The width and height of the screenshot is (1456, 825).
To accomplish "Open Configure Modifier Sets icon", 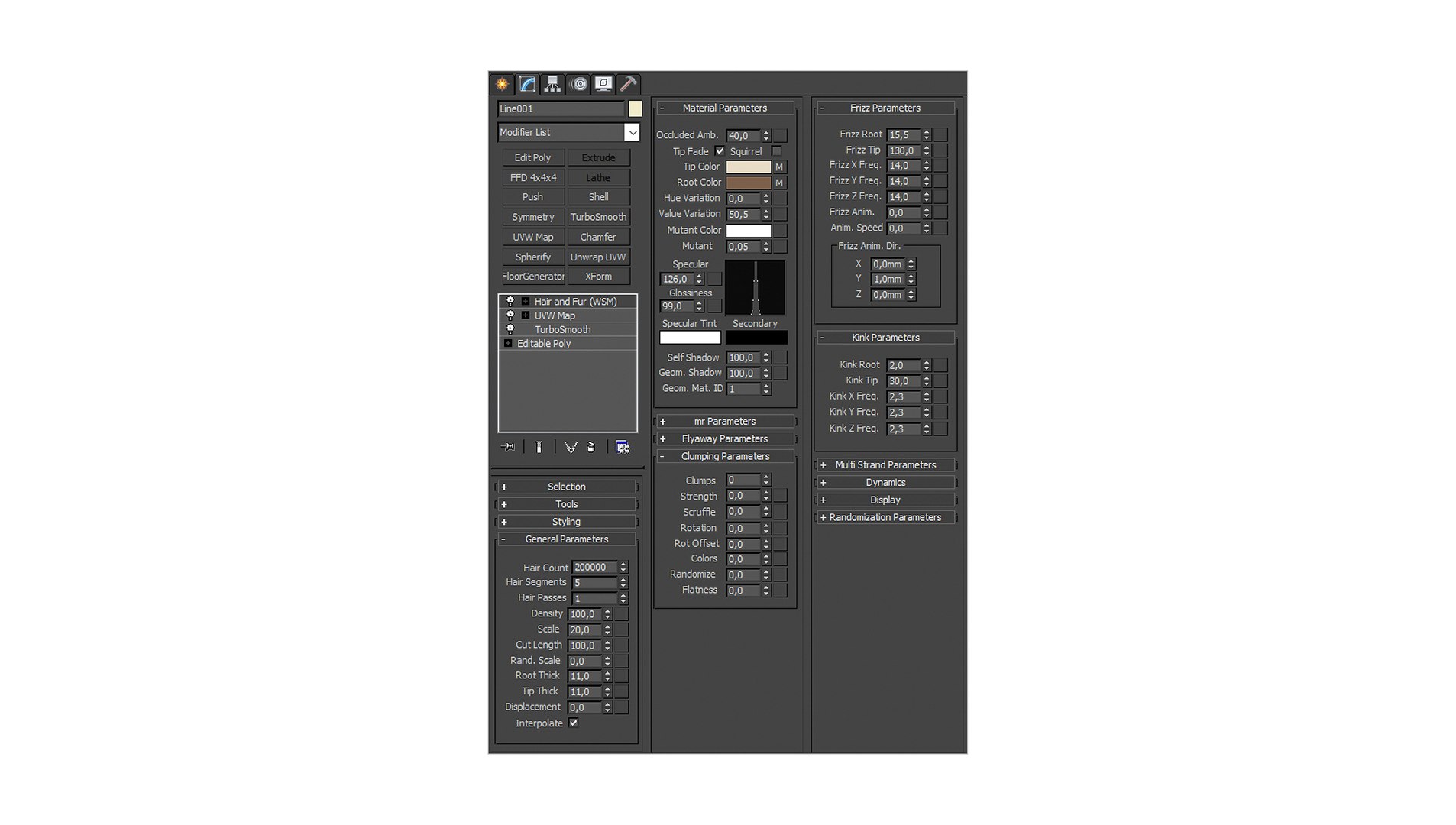I will coord(623,447).
